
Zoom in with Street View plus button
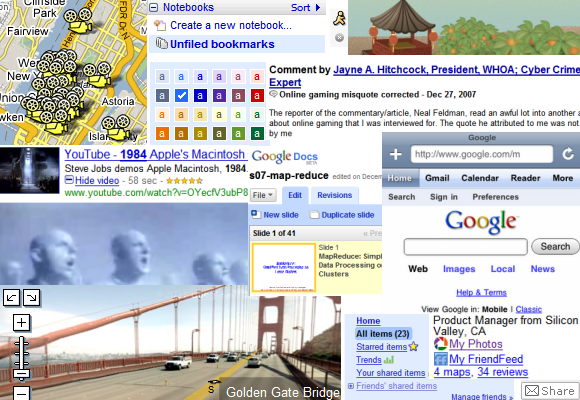(x=21, y=323)
